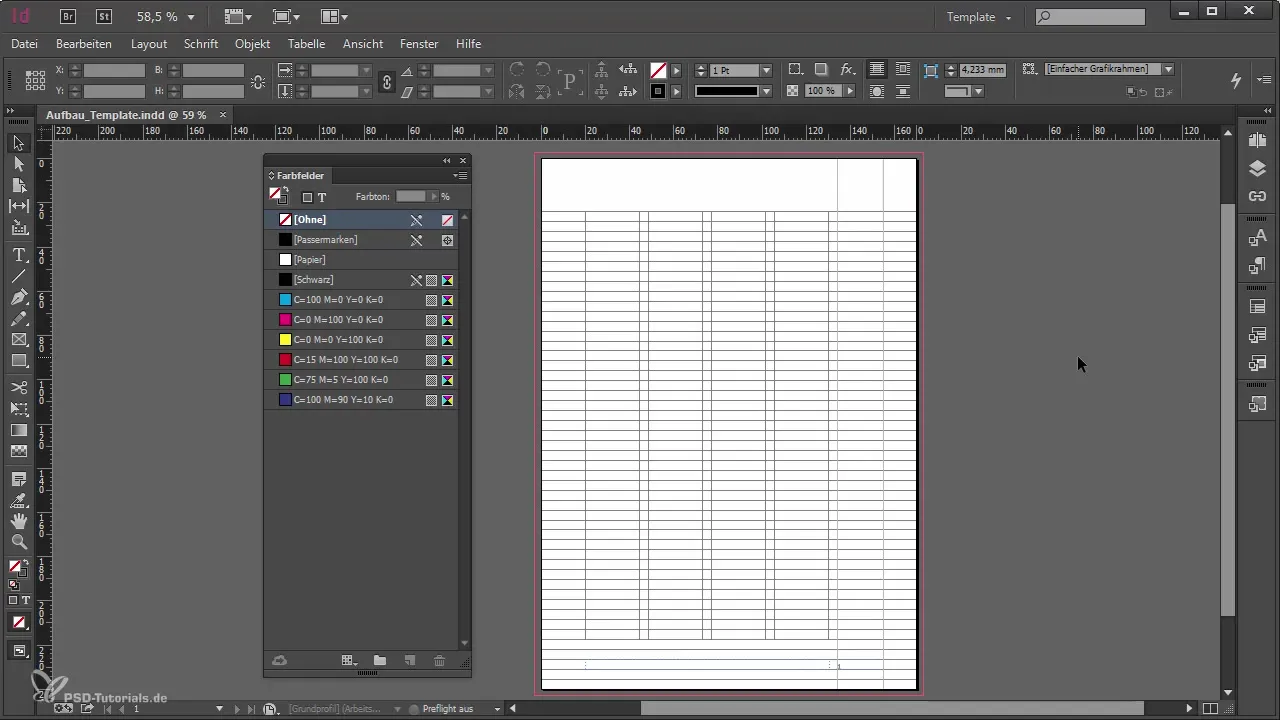The width and height of the screenshot is (1280, 720).
Task: Select the [Ohne] swatch
Action: pos(361,219)
